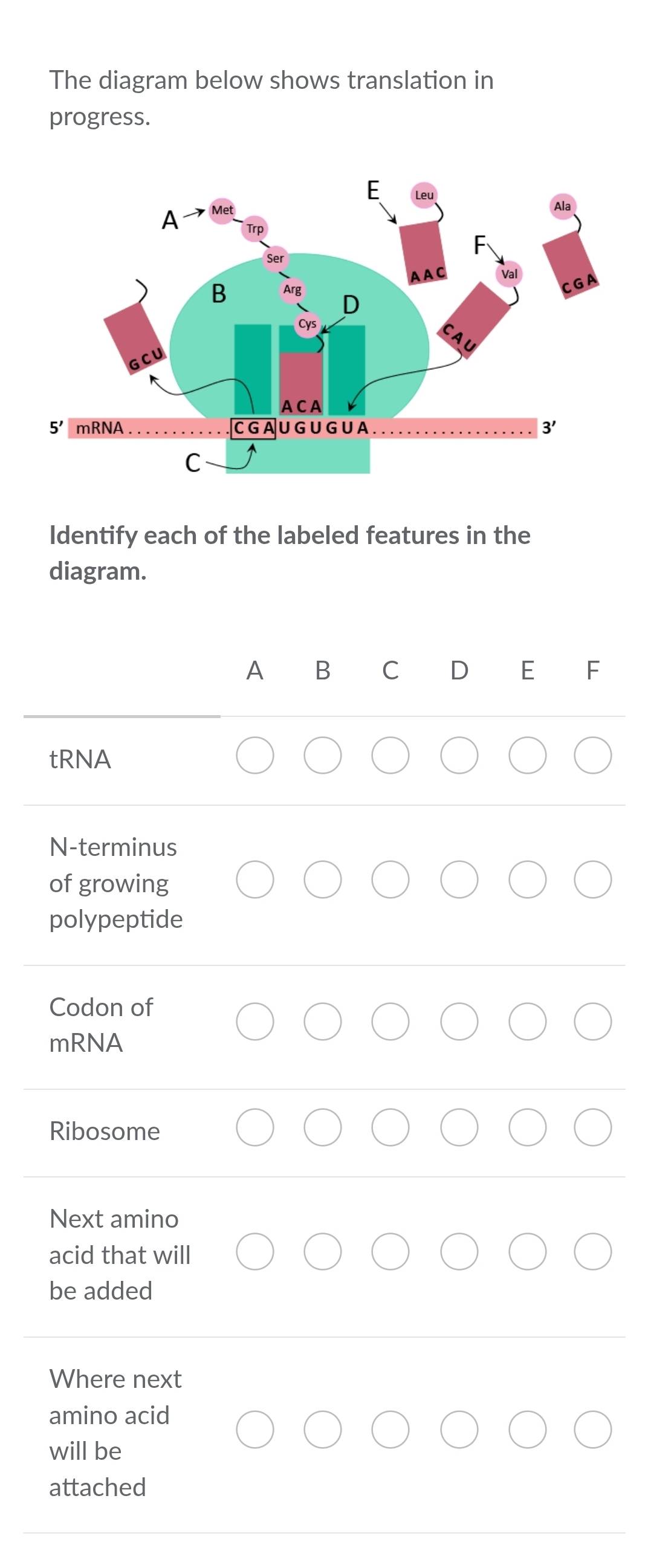Choose option A in the tRNA row
The height and width of the screenshot is (1568, 651).
click(x=255, y=756)
